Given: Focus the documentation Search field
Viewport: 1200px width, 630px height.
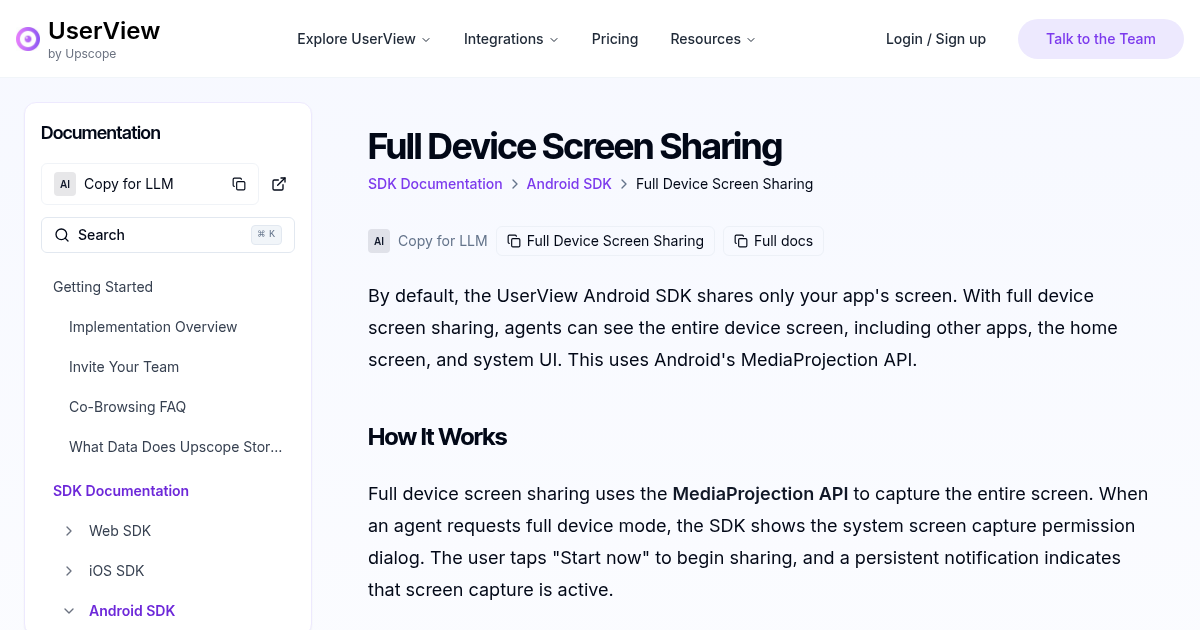Looking at the screenshot, I should pos(168,235).
